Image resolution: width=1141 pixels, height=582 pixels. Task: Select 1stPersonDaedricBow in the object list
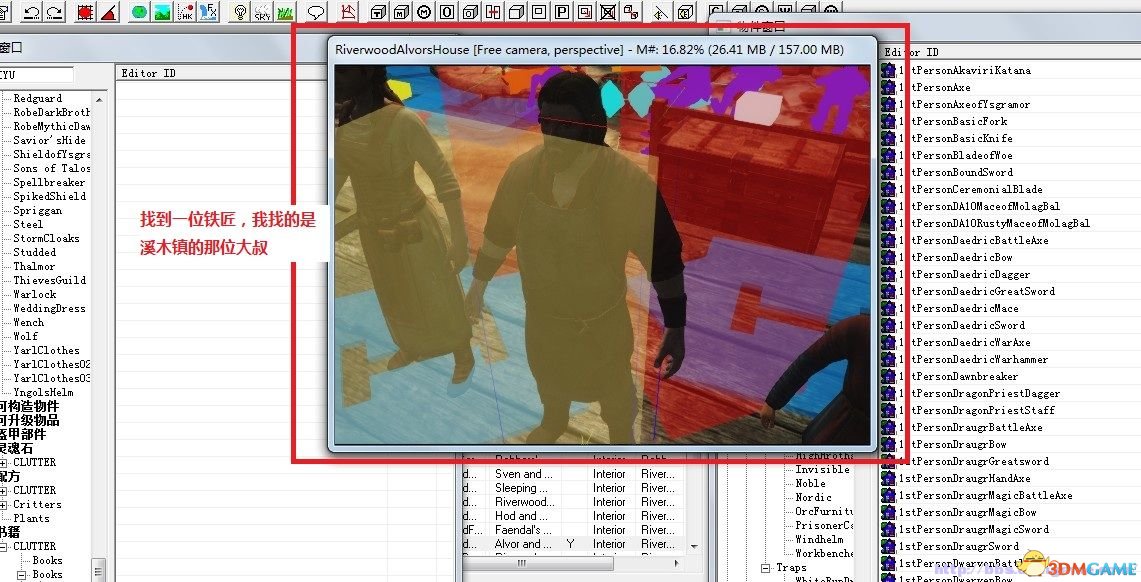[x=955, y=258]
